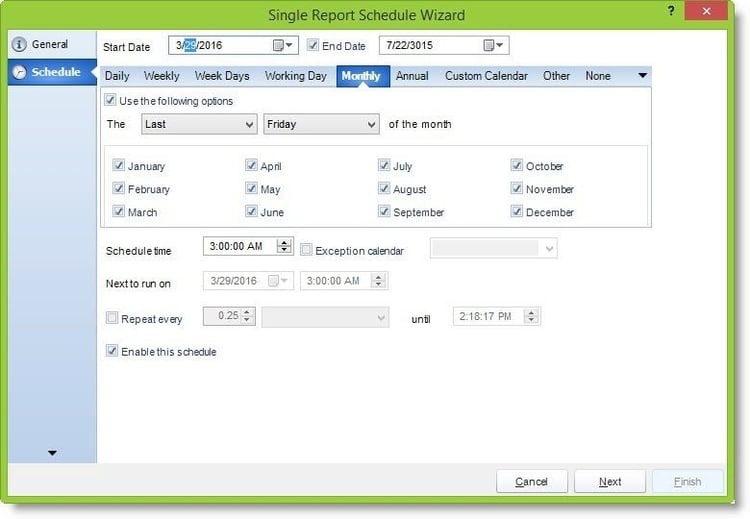The width and height of the screenshot is (750, 519).
Task: Enable the Repeat every checkbox
Action: coord(112,318)
